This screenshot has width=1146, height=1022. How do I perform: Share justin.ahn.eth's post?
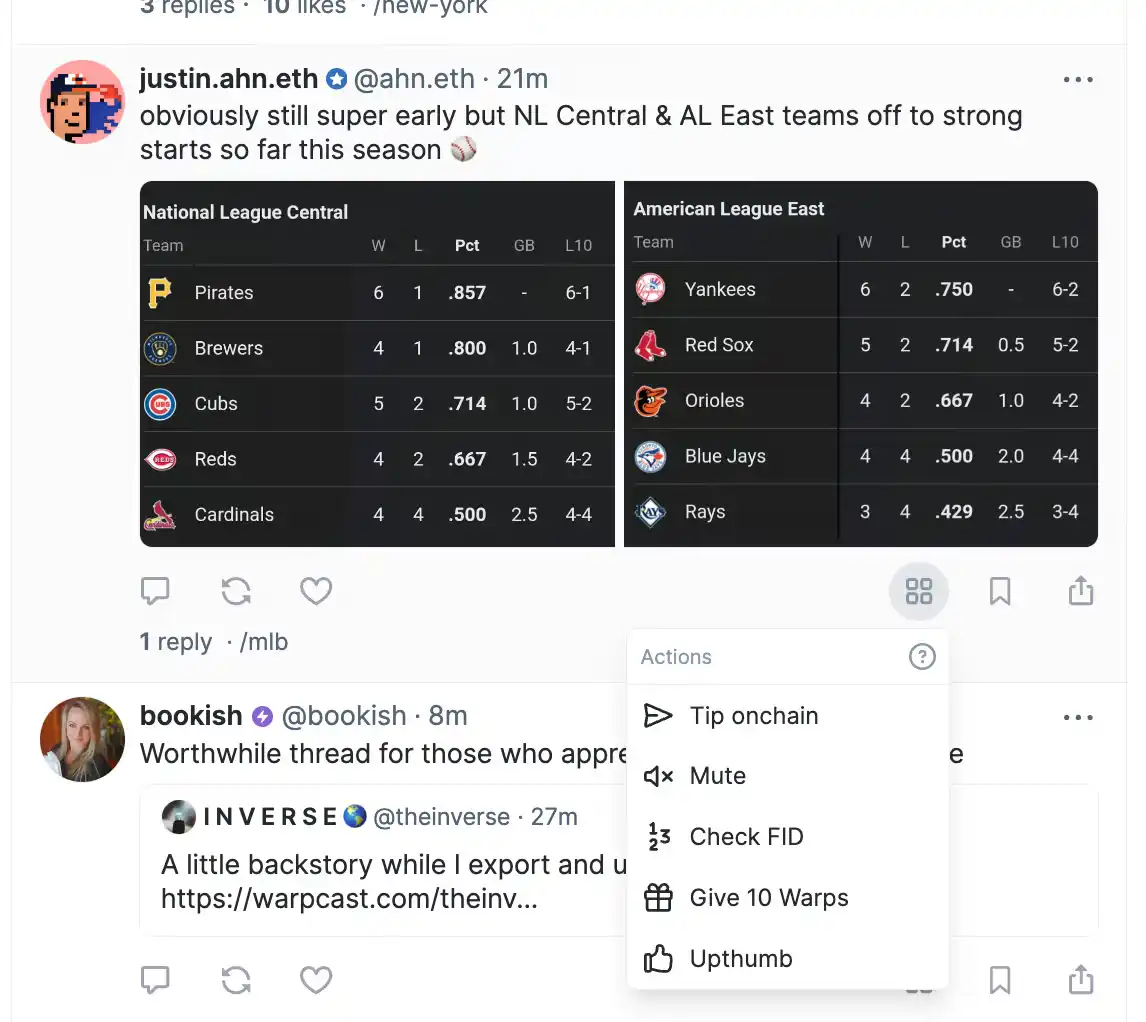point(1080,592)
